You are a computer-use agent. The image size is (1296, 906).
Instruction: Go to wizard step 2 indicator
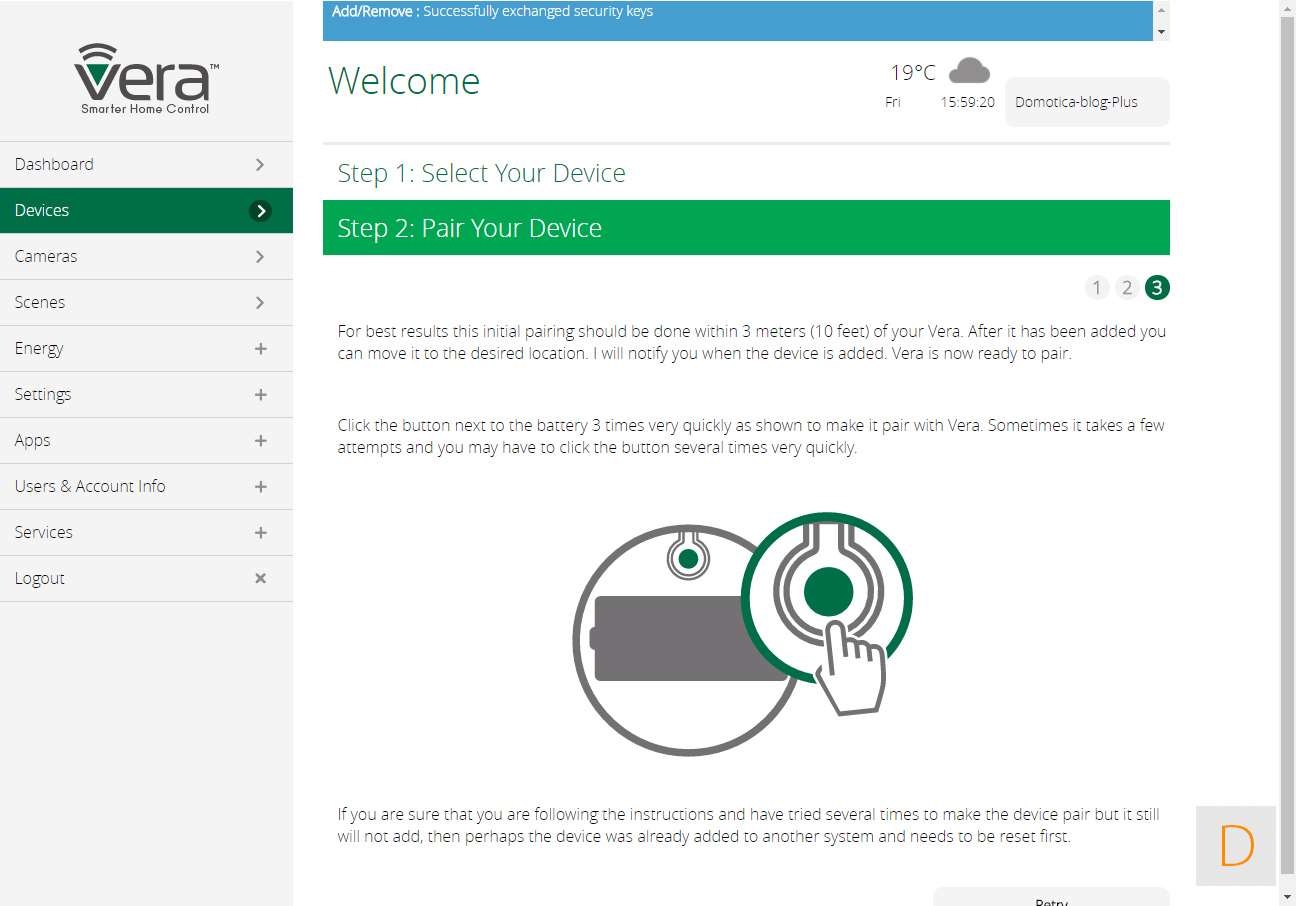(x=1126, y=288)
